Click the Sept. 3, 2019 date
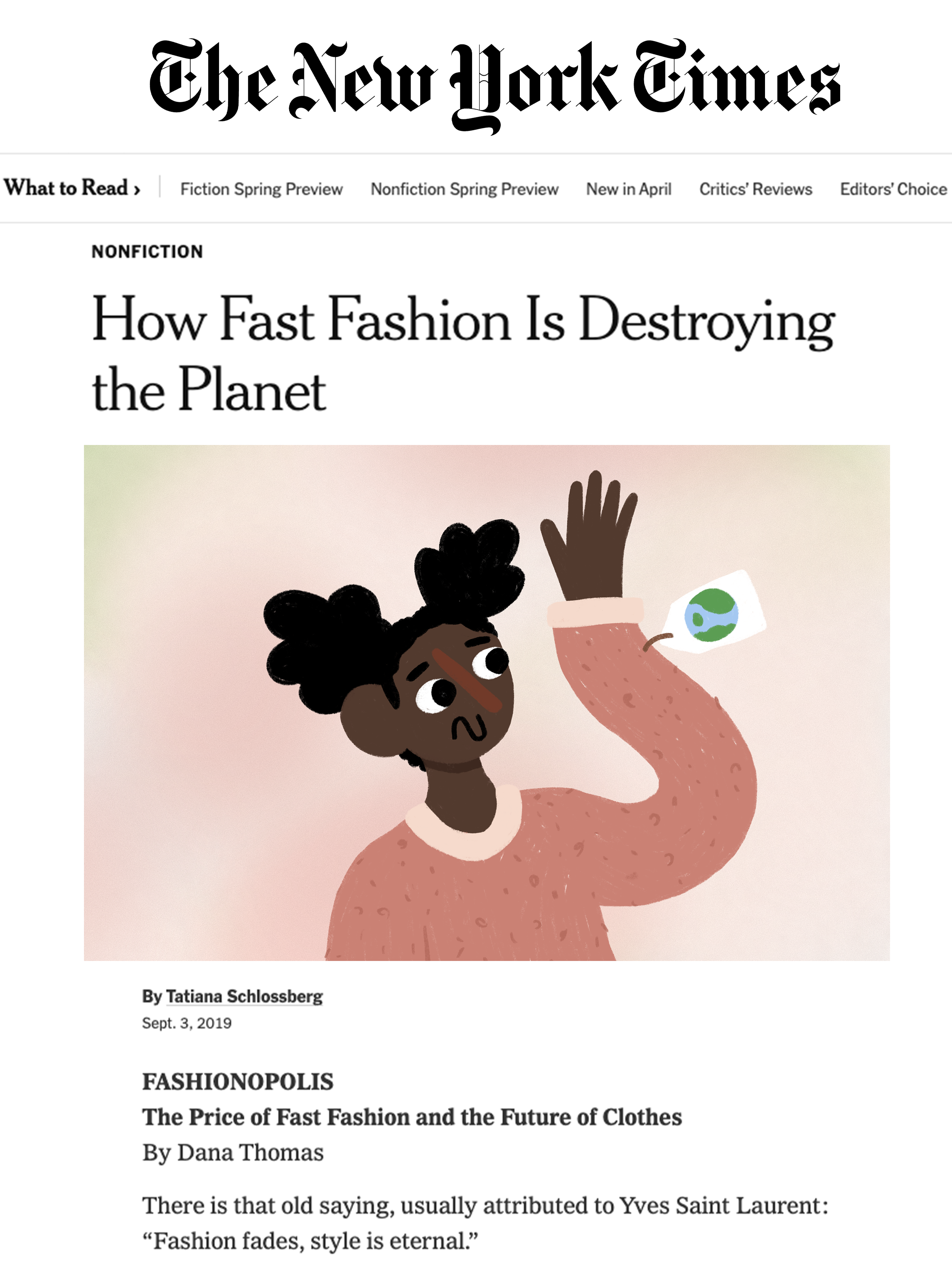 [187, 1023]
